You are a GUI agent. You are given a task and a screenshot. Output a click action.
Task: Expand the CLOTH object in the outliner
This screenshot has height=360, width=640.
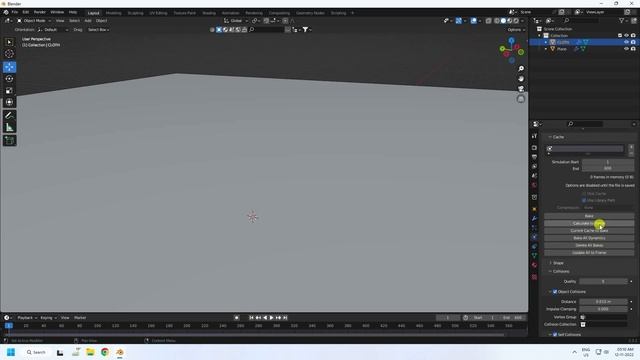[546, 42]
